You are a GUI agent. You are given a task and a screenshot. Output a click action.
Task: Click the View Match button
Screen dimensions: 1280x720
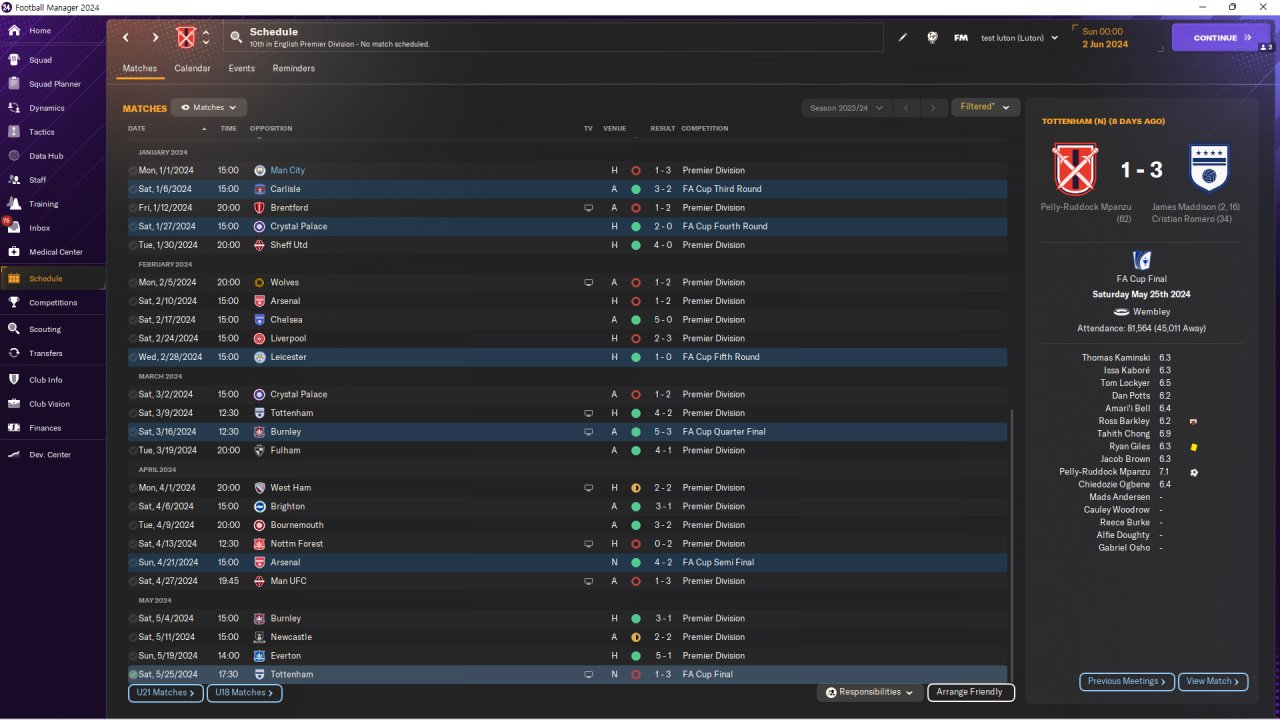[x=1213, y=681]
